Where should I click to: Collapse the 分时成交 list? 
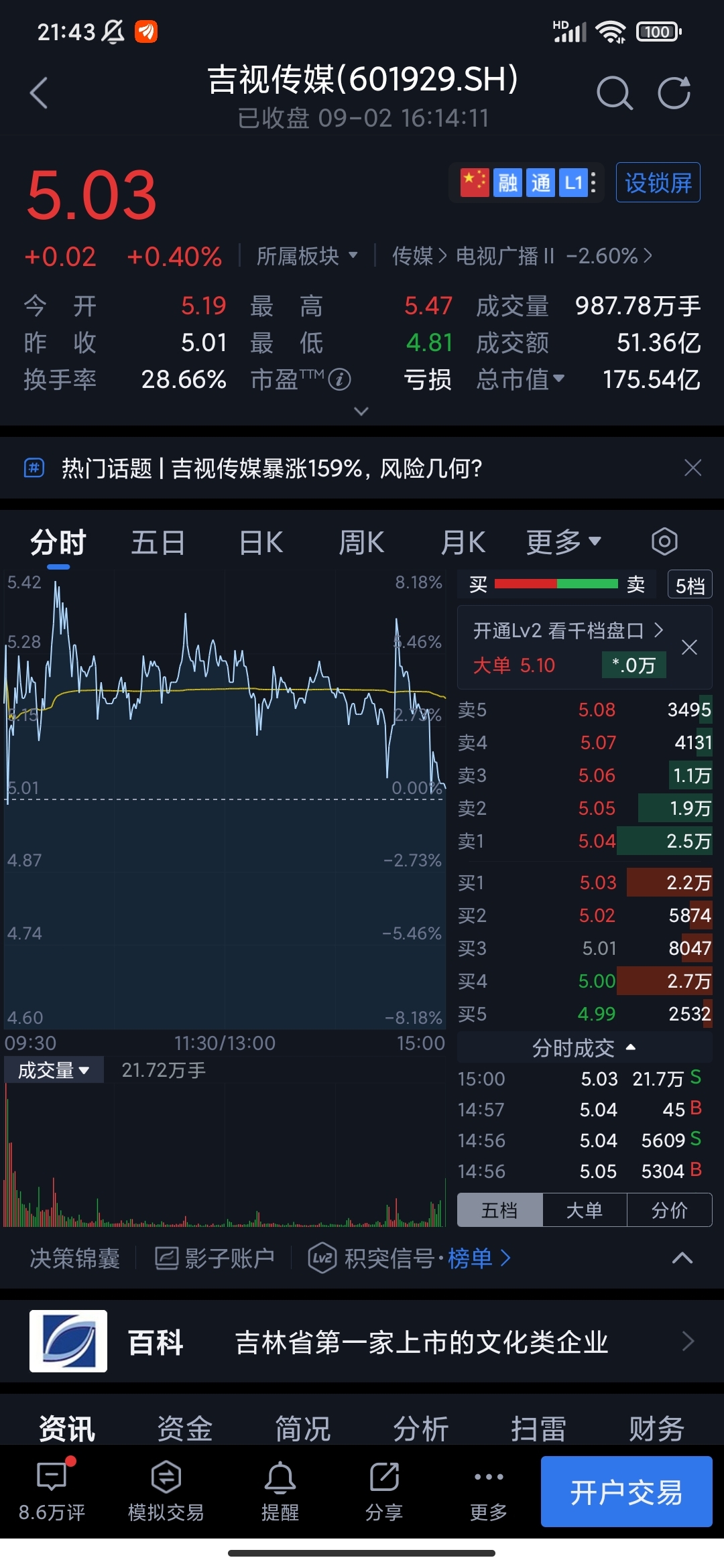coord(585,1047)
